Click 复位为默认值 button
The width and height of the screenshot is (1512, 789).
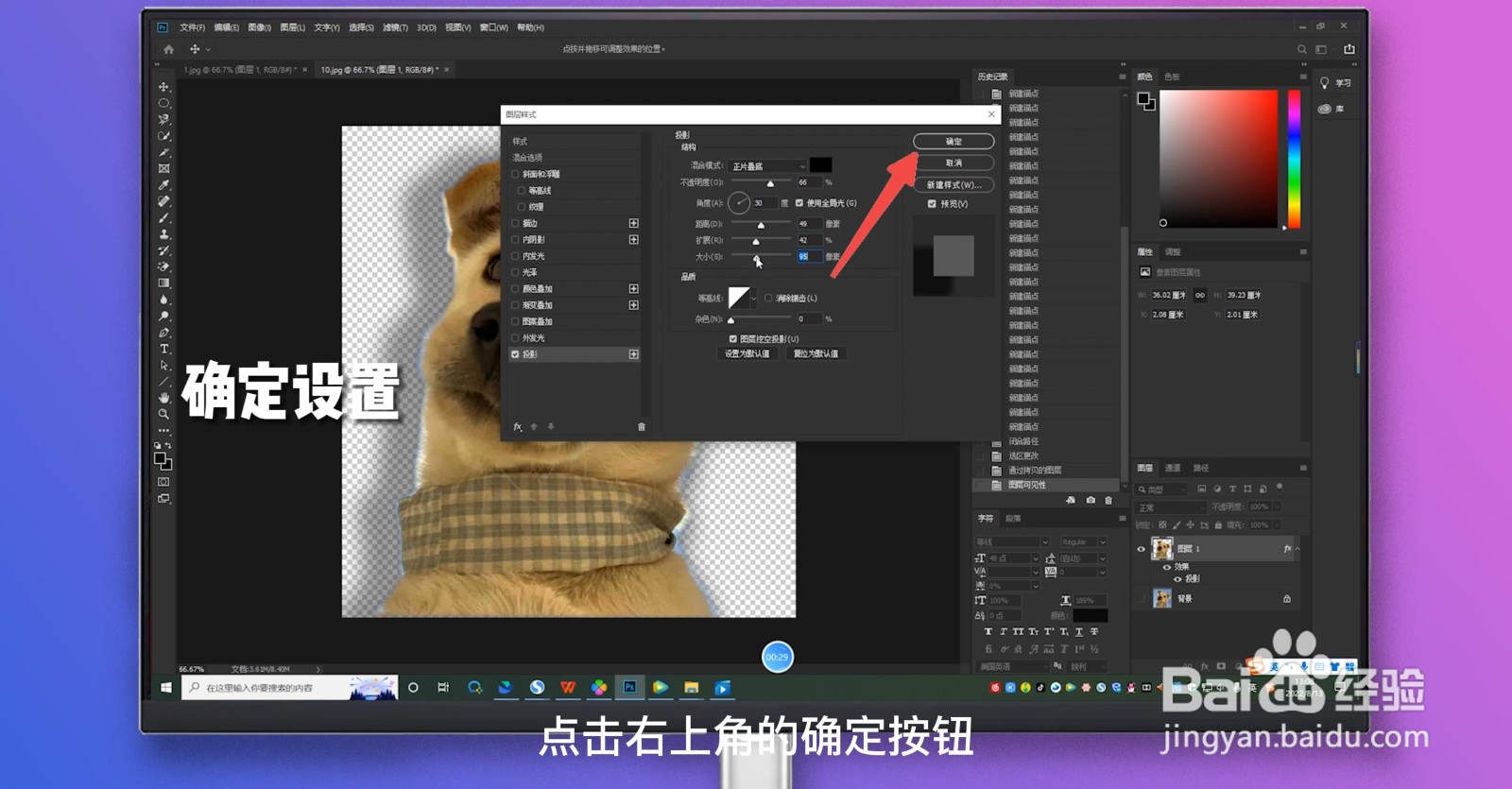tap(816, 353)
